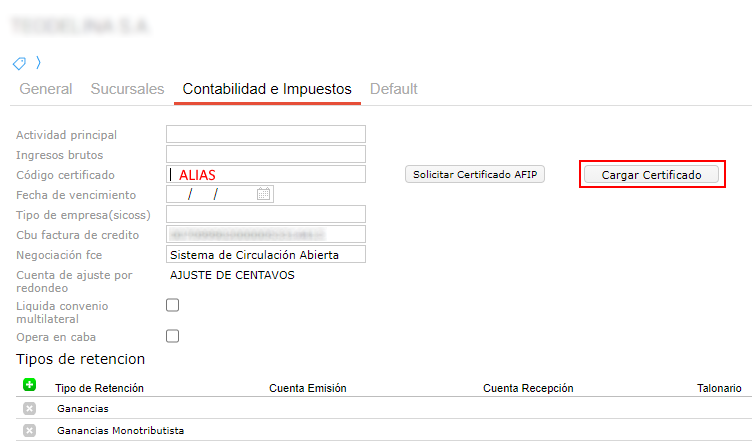Screen dimensions: 752x445
Task: Click the Cargar Certificado button
Action: coord(651,175)
